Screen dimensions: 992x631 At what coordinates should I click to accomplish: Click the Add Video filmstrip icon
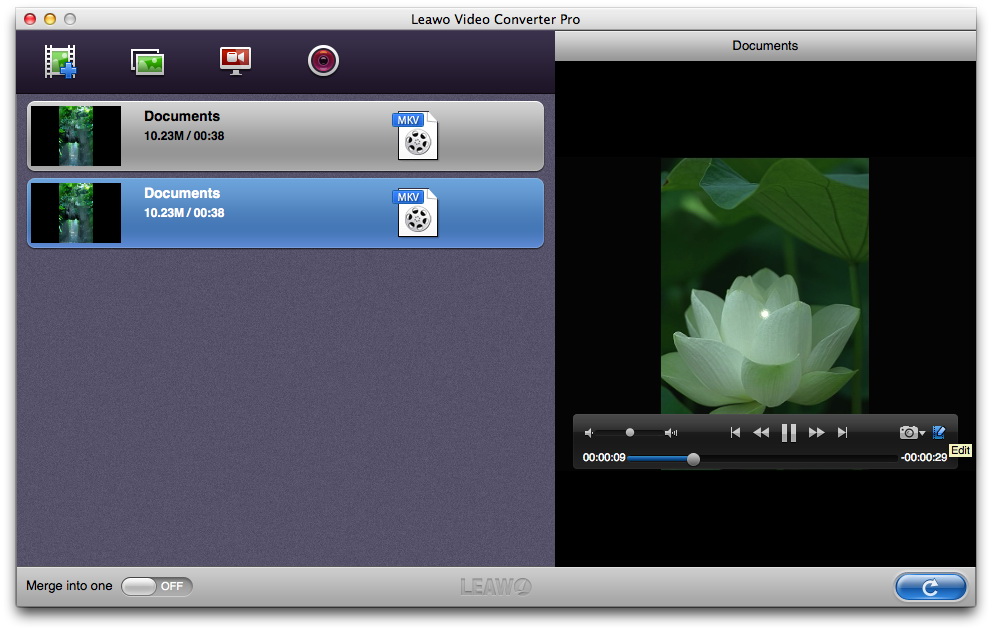point(60,61)
